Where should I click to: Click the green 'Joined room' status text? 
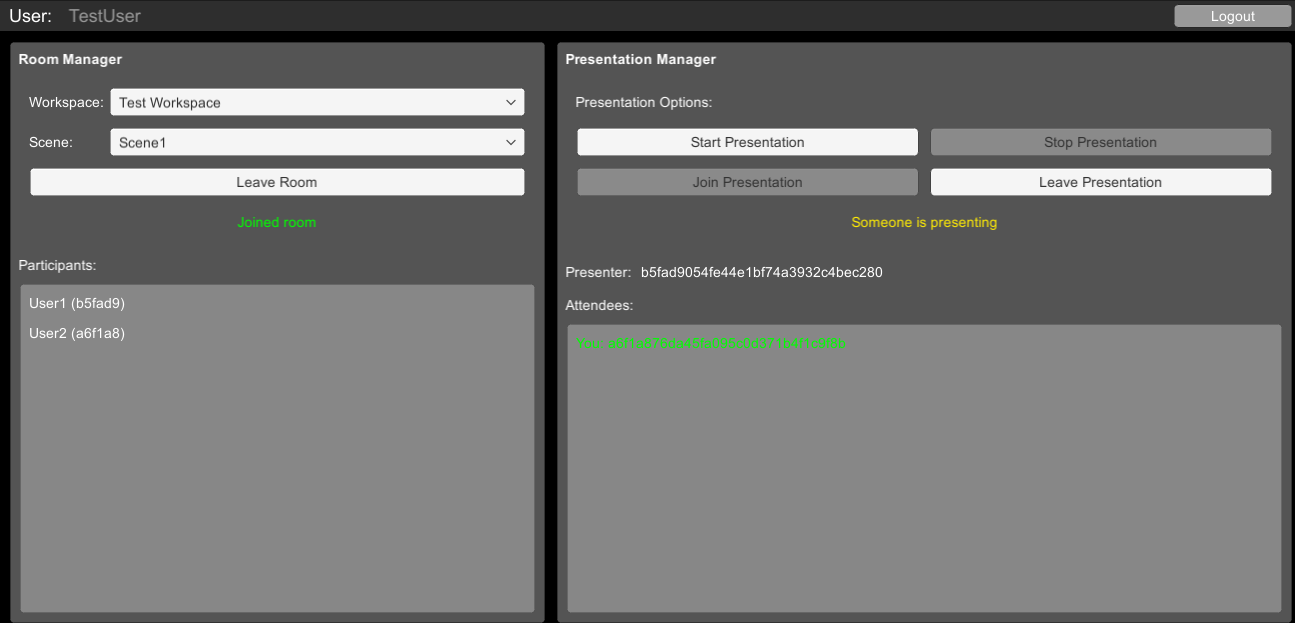(276, 222)
